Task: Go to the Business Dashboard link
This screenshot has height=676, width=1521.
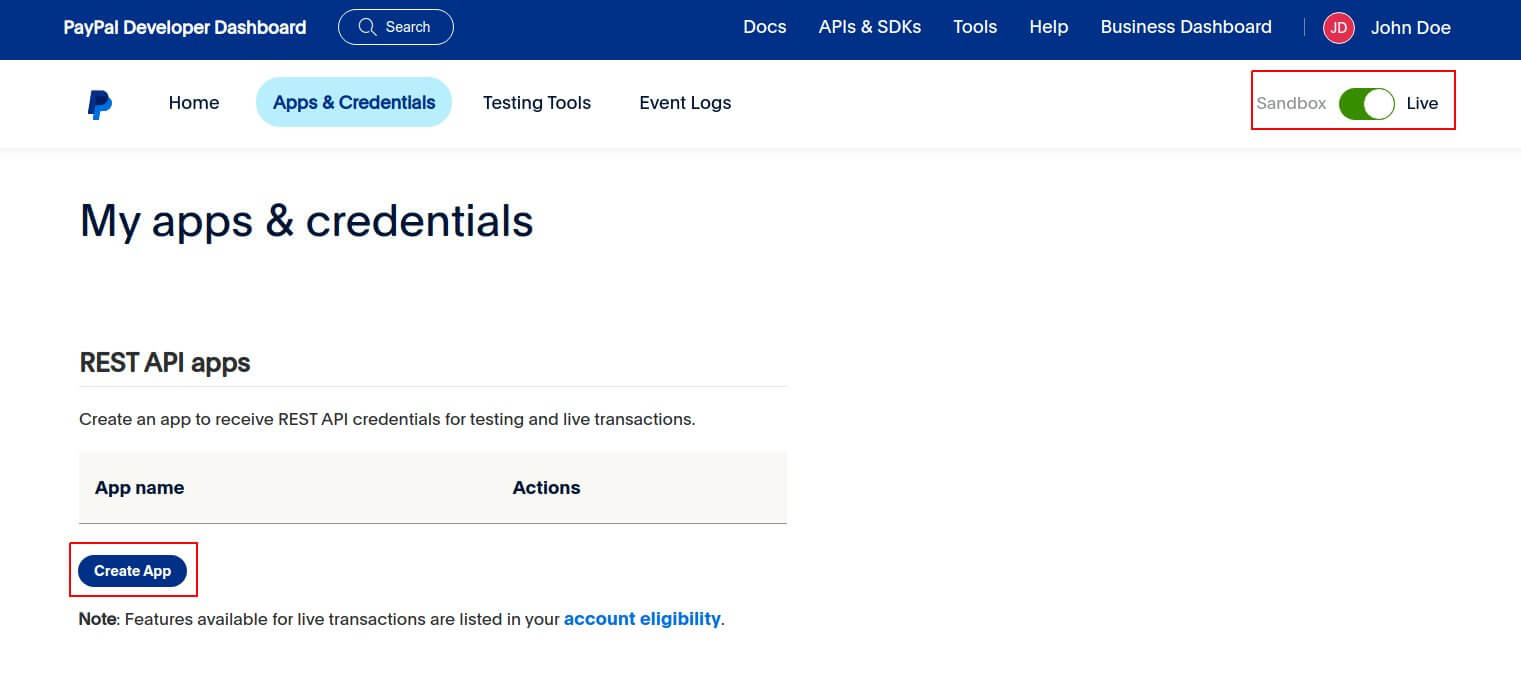Action: click(x=1185, y=27)
